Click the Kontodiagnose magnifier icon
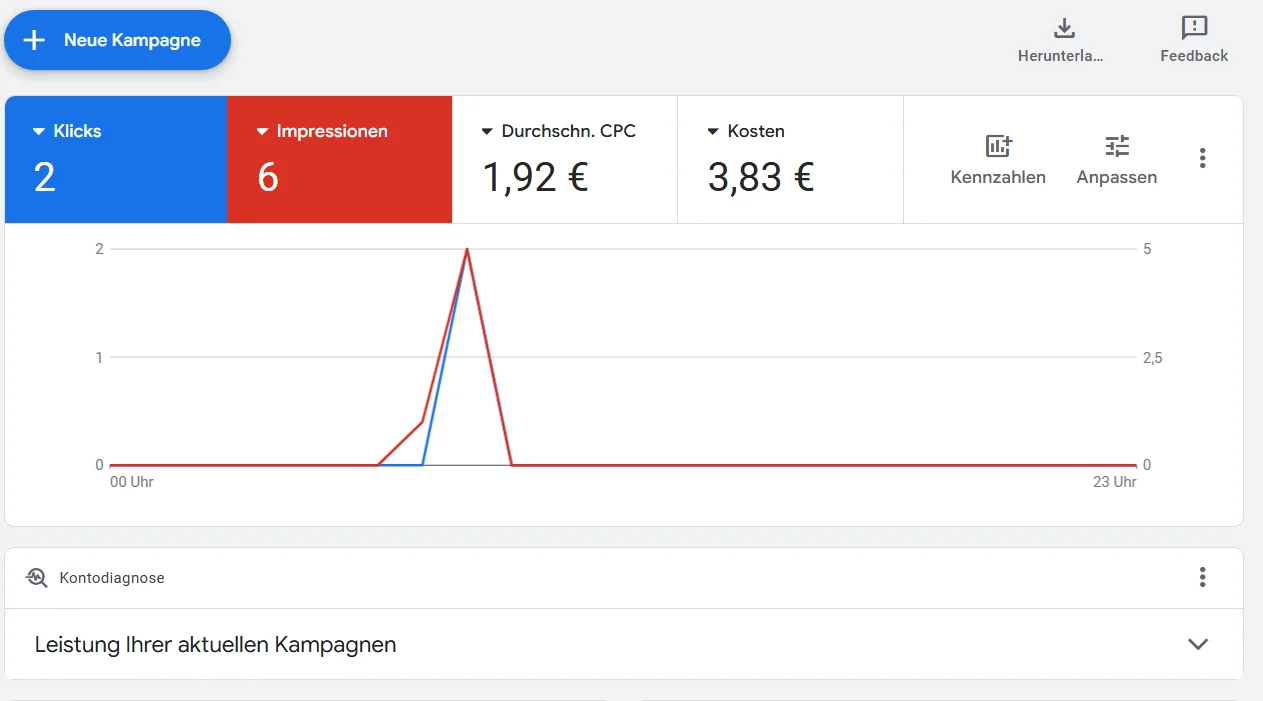This screenshot has height=701, width=1263. pyautogui.click(x=37, y=577)
